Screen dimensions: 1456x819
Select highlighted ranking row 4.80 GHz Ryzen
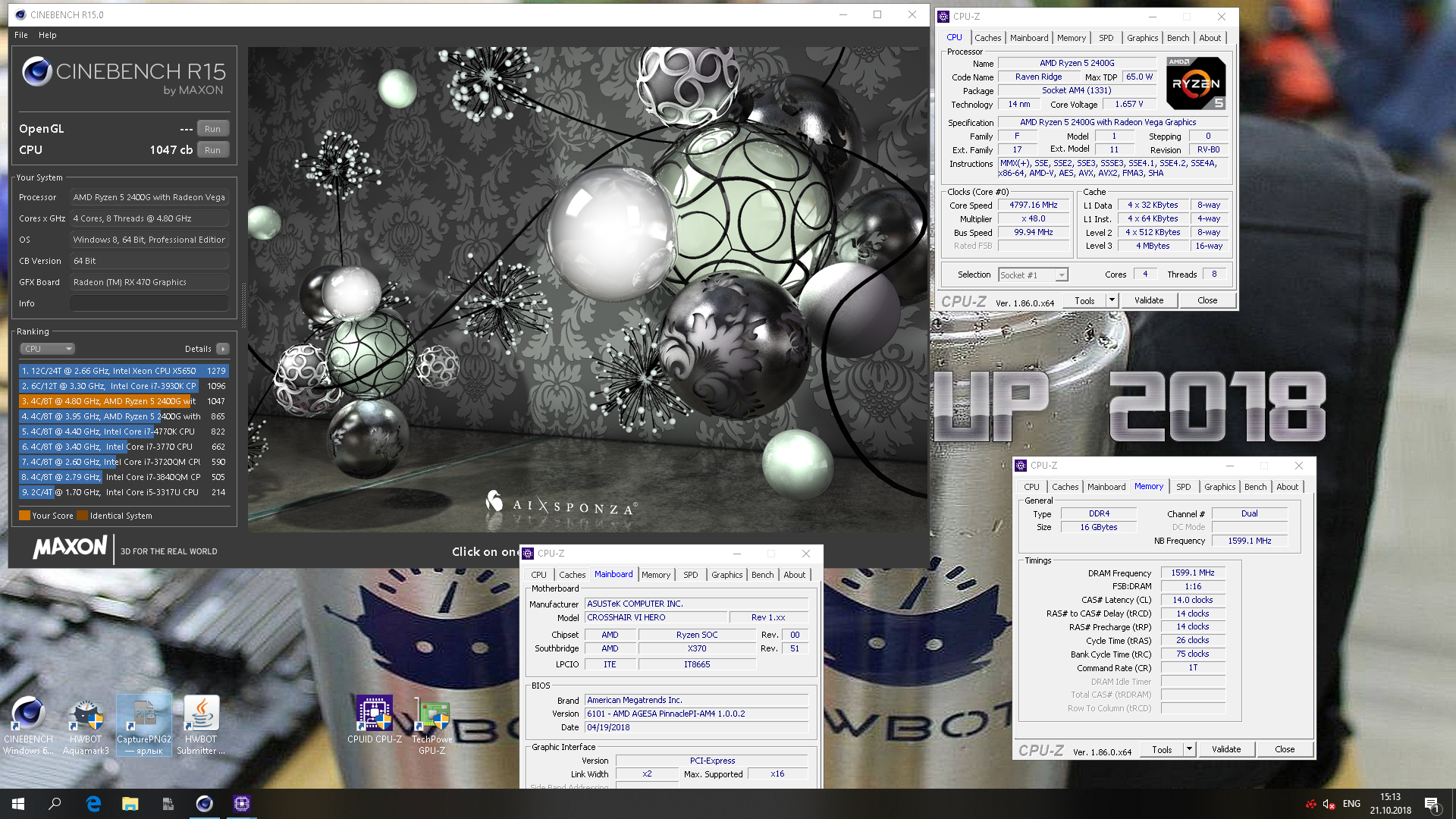[124, 401]
